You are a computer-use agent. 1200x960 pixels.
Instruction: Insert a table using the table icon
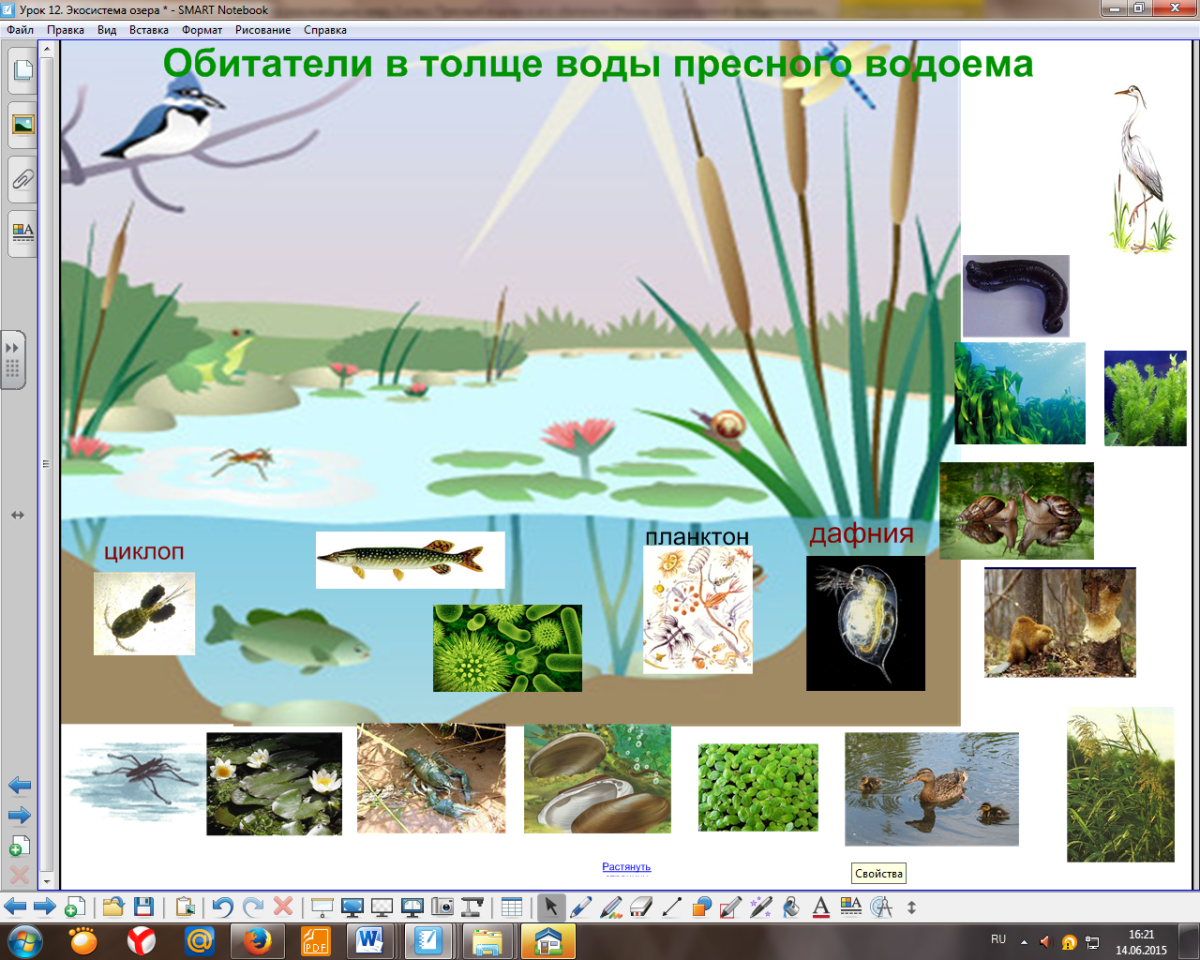[509, 908]
